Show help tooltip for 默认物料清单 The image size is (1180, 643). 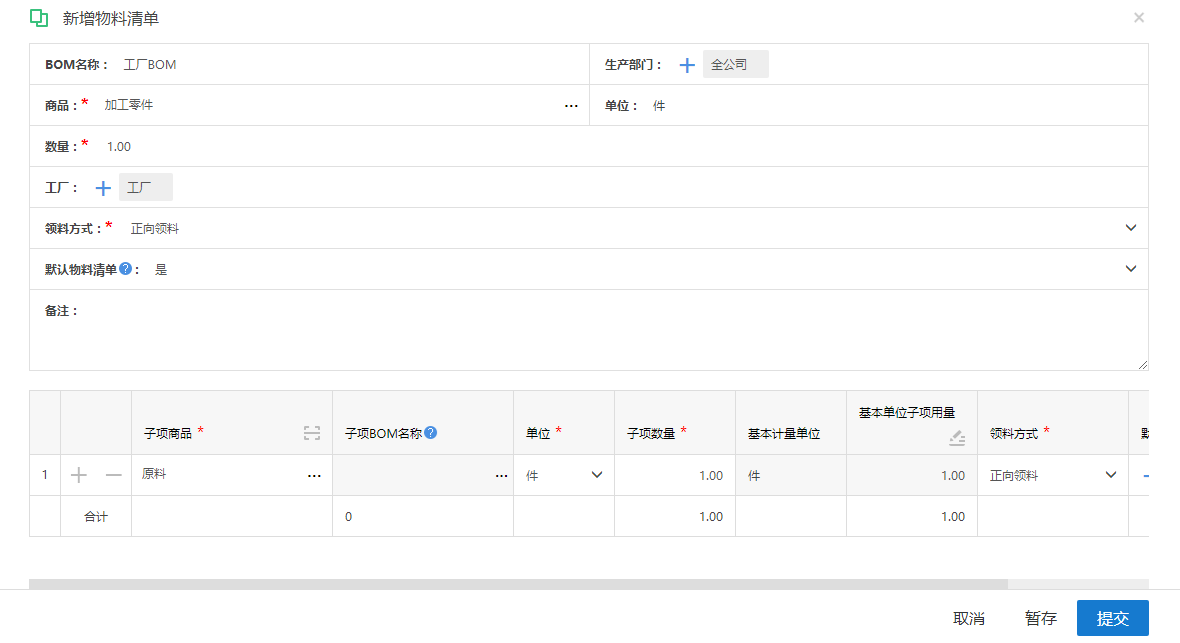[126, 269]
